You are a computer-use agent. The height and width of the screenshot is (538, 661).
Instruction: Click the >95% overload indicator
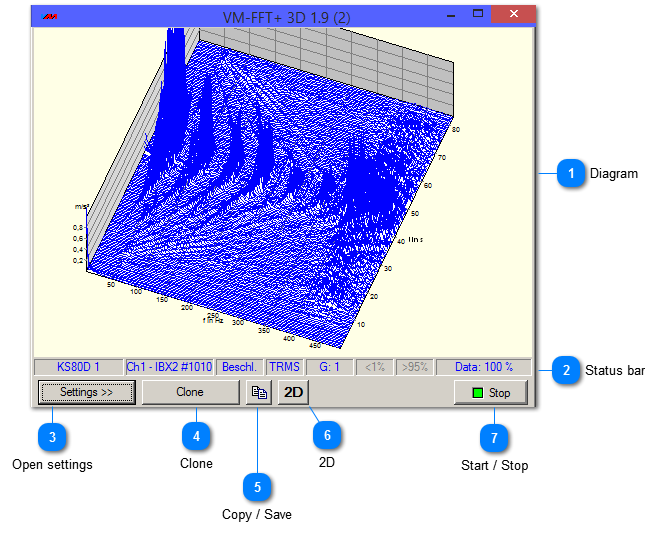[x=413, y=367]
